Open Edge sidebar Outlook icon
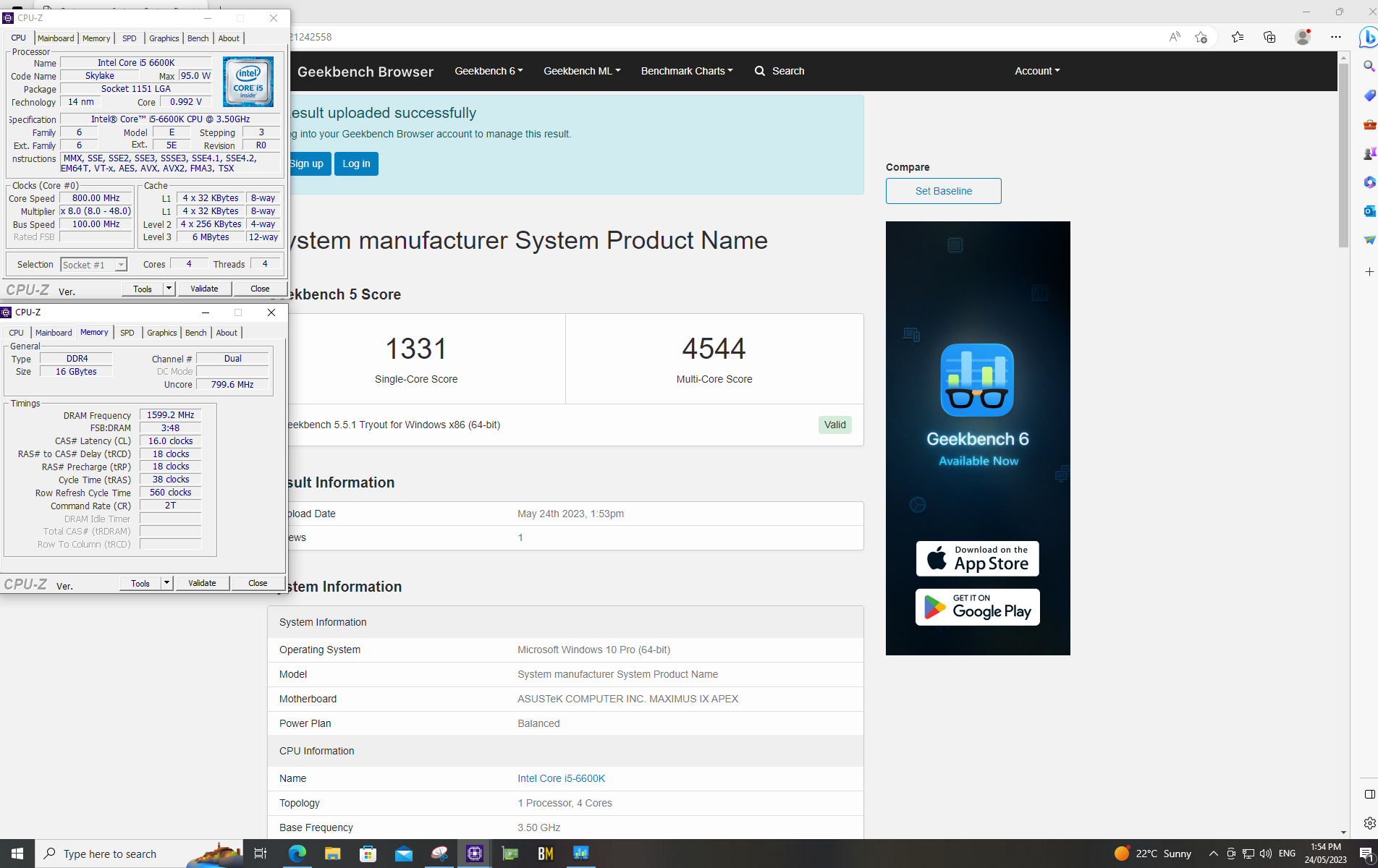This screenshot has height=868, width=1378. coord(1369,211)
